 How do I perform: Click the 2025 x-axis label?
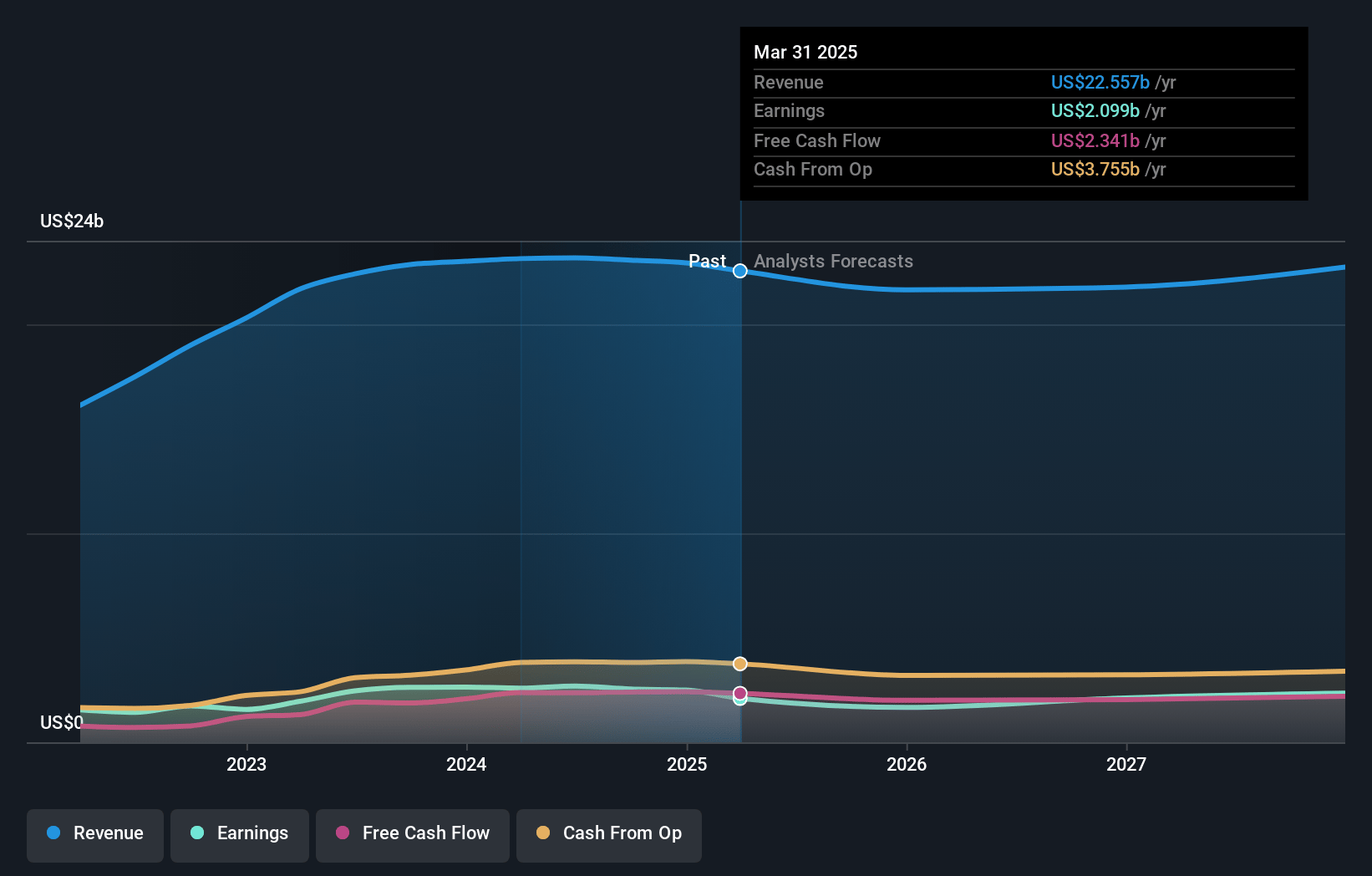[x=687, y=764]
